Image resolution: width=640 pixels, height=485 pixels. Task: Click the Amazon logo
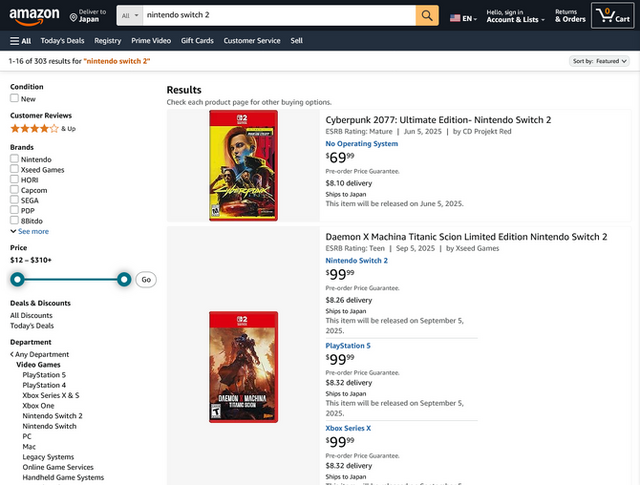tap(34, 16)
